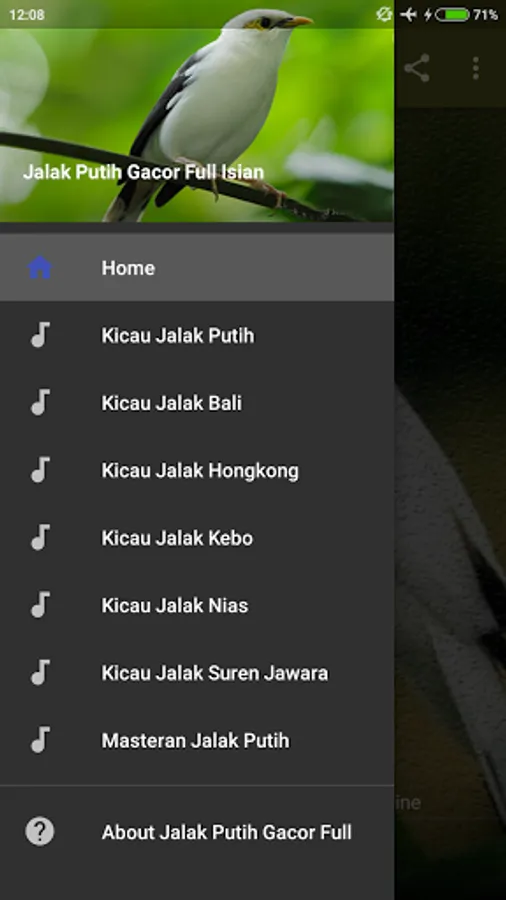Tap the blue Home icon
Screen dimensions: 506x900
pos(40,267)
